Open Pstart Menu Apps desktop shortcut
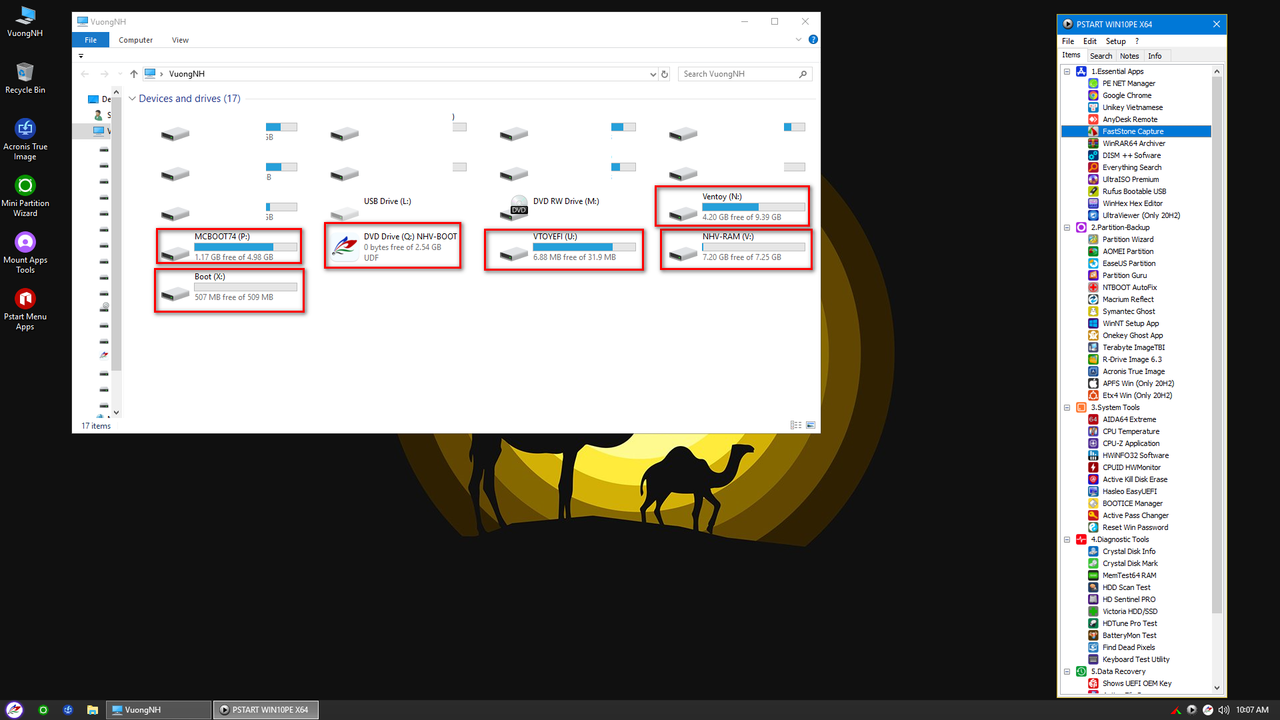The image size is (1280, 720). click(25, 310)
